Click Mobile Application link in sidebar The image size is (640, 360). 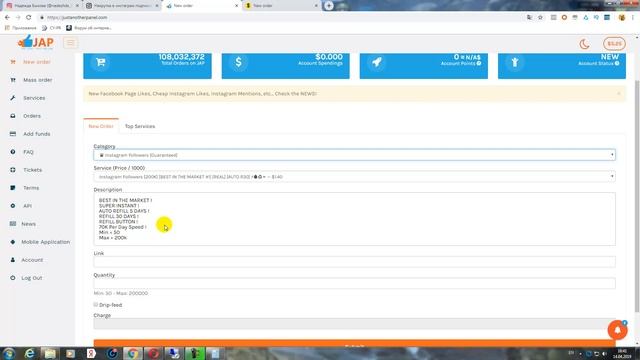click(46, 242)
